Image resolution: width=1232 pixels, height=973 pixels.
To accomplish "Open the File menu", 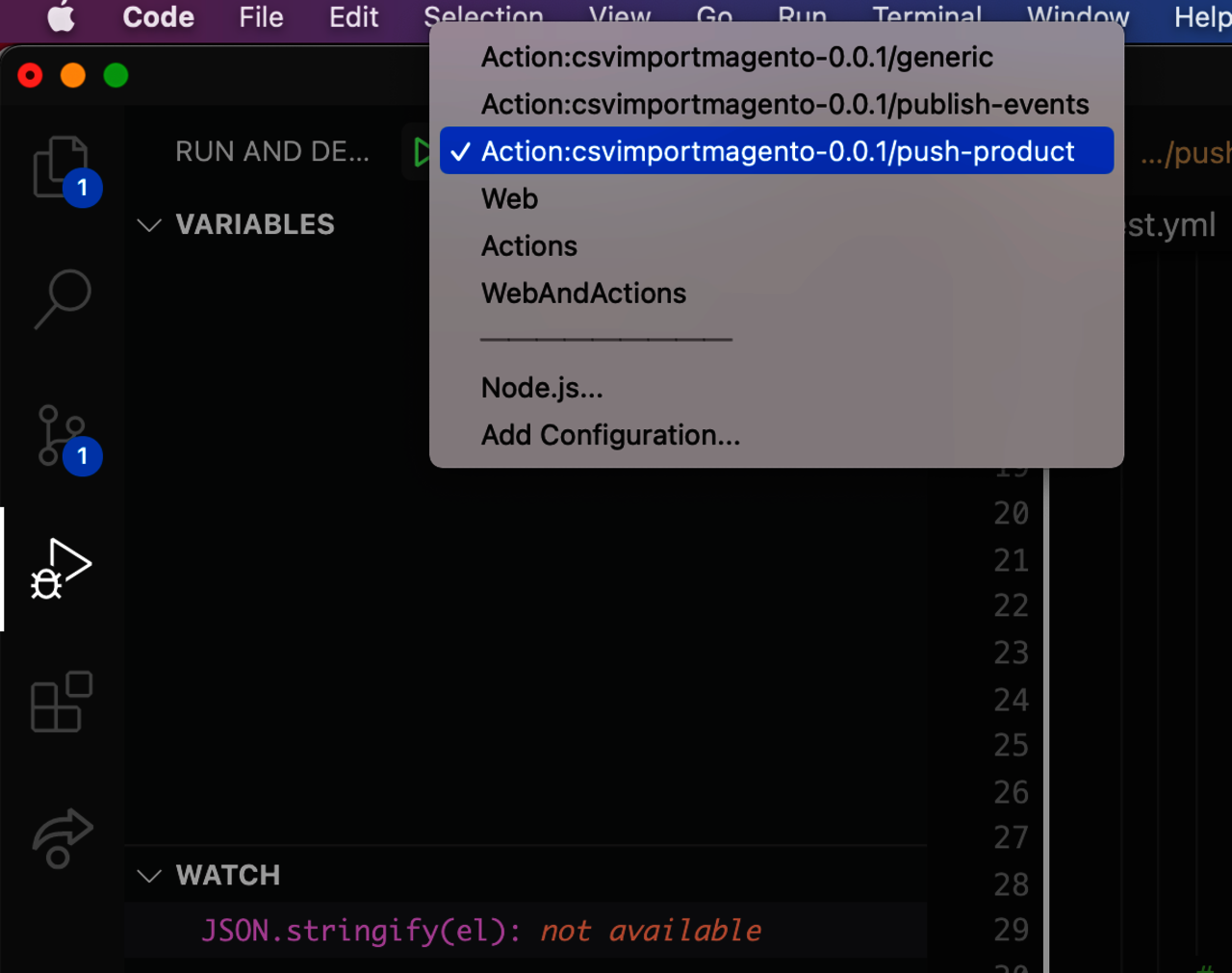I will point(261,17).
